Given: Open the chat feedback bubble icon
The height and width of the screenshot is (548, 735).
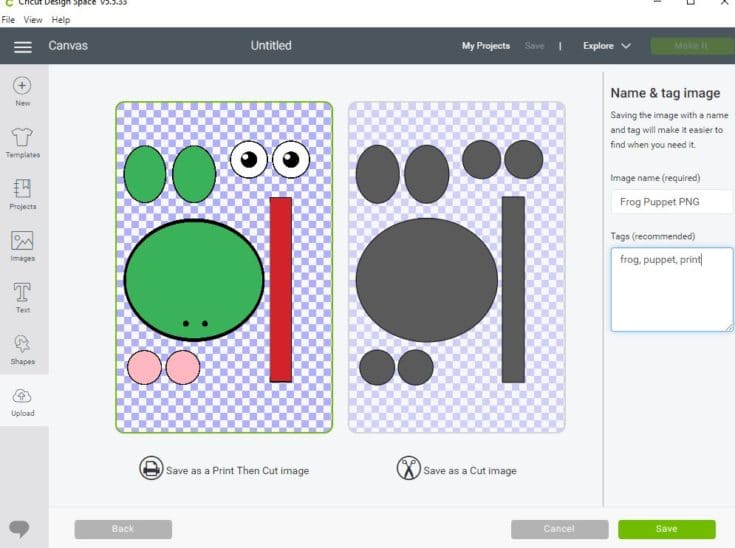Looking at the screenshot, I should tap(19, 528).
